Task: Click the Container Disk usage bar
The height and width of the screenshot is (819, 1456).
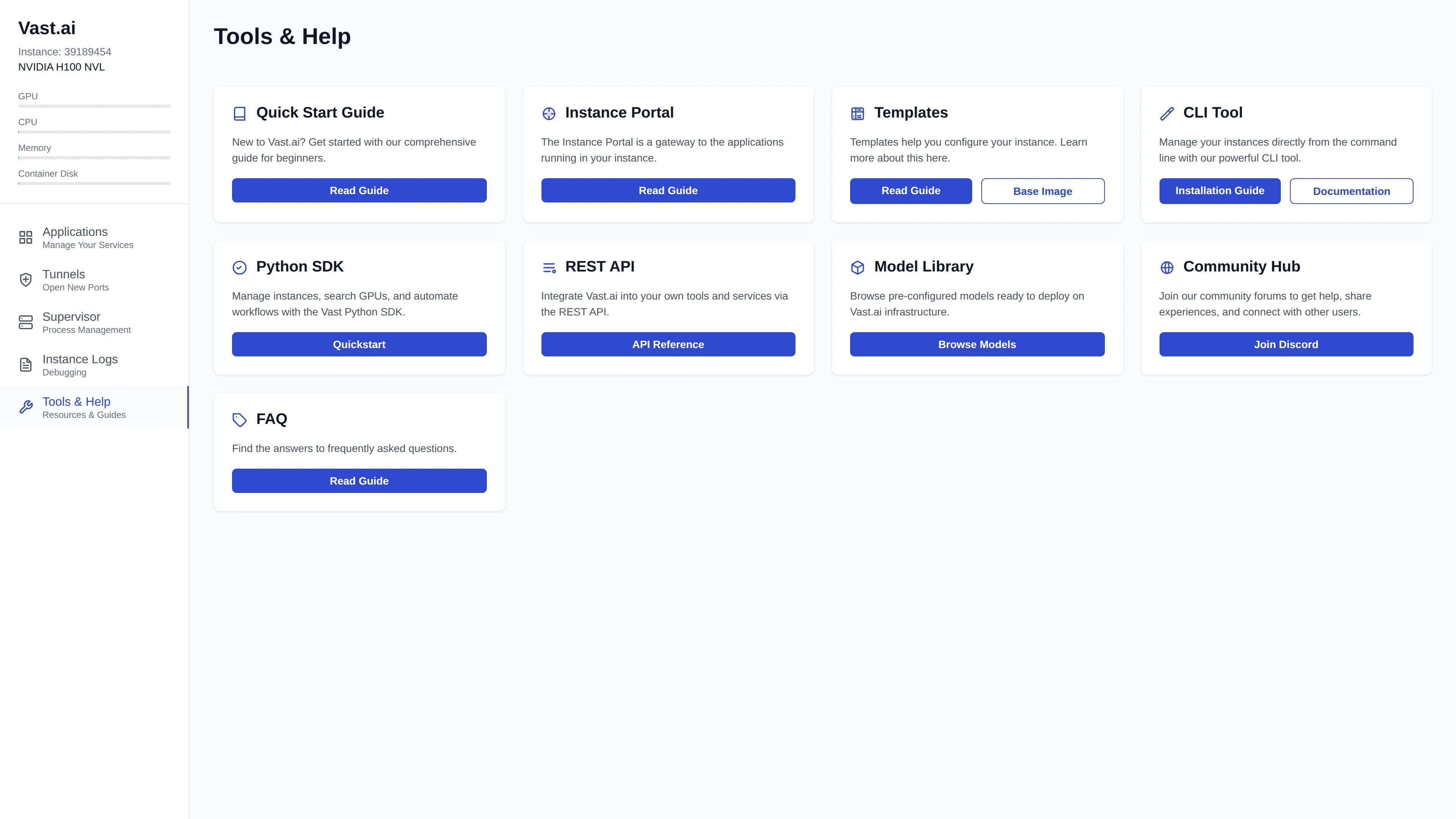Action: click(x=94, y=184)
